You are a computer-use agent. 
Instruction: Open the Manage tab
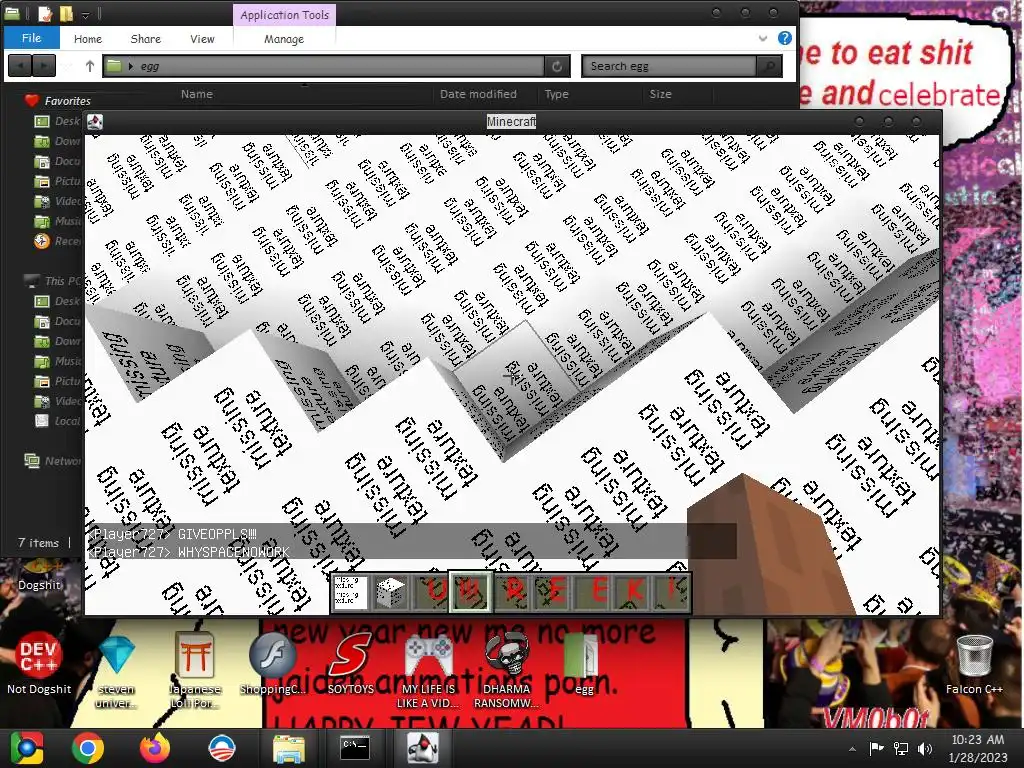pyautogui.click(x=283, y=39)
